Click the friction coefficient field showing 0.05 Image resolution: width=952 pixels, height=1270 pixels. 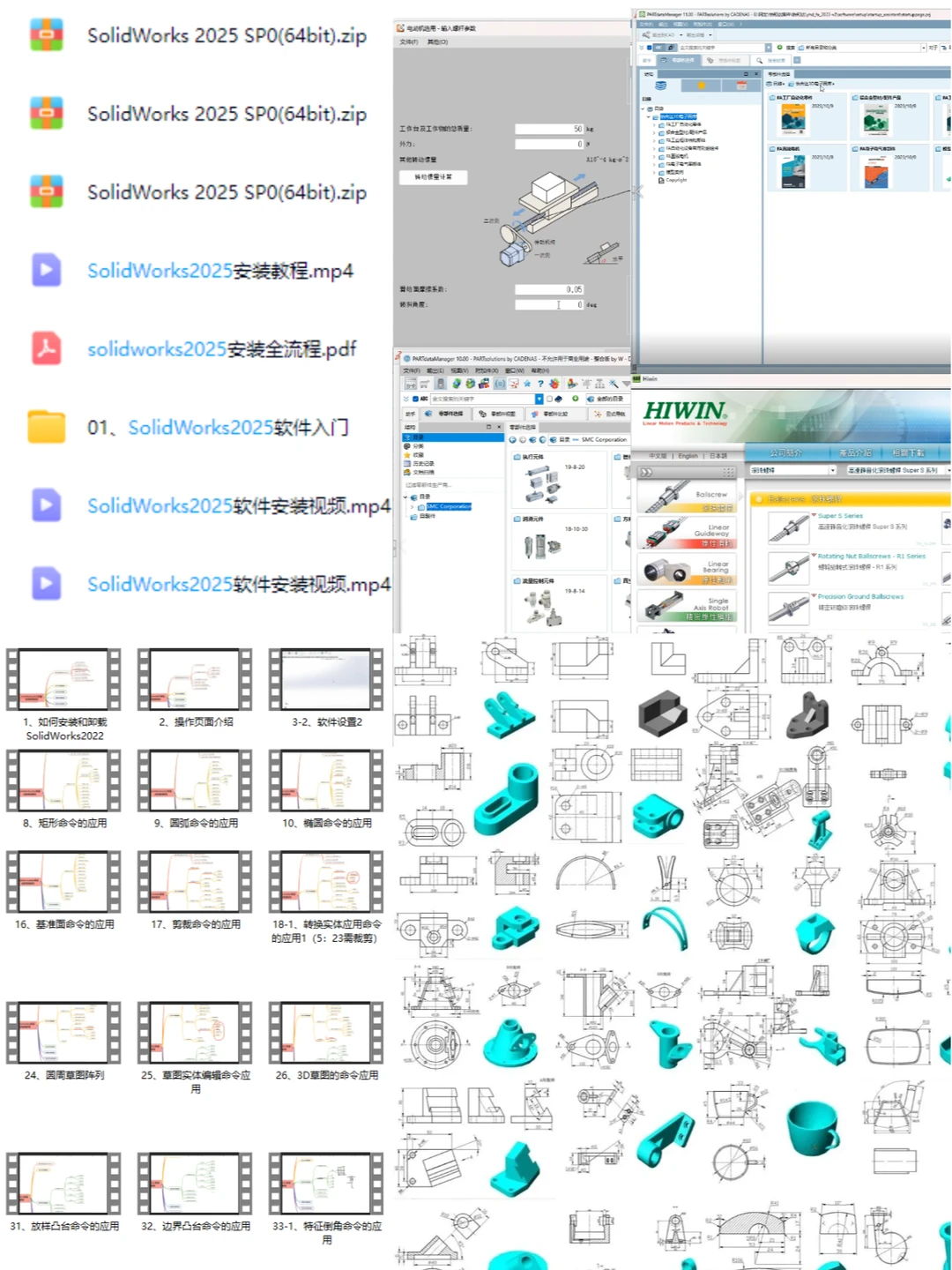(x=549, y=289)
